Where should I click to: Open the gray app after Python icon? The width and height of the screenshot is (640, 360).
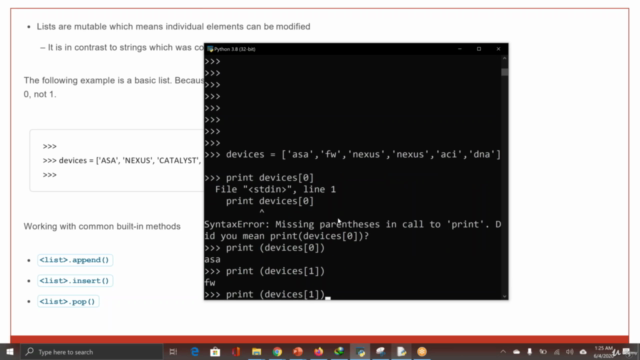(380, 351)
